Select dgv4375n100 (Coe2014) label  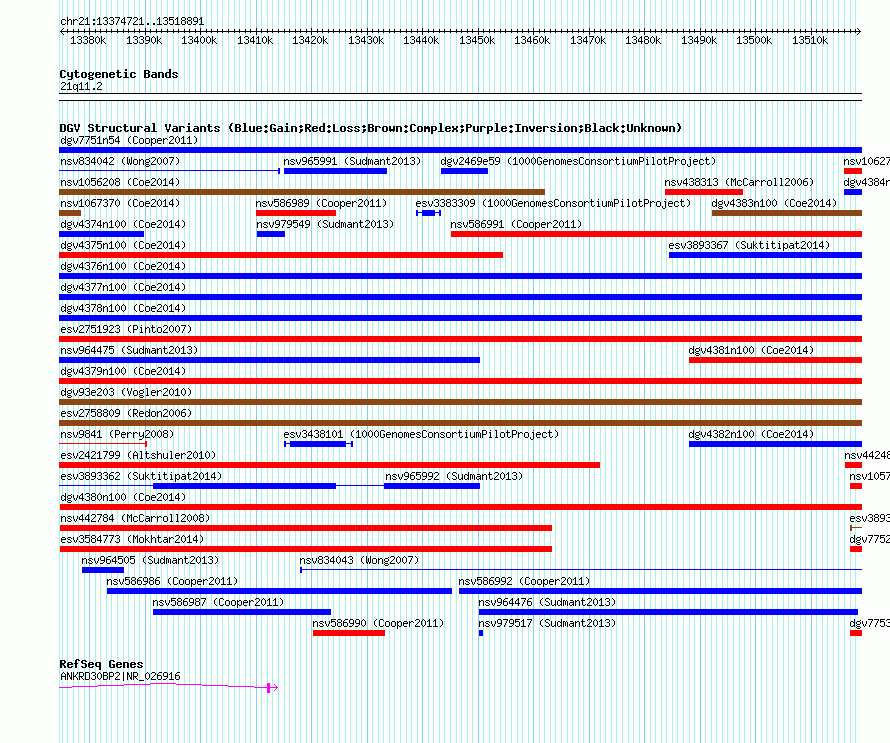pos(123,245)
